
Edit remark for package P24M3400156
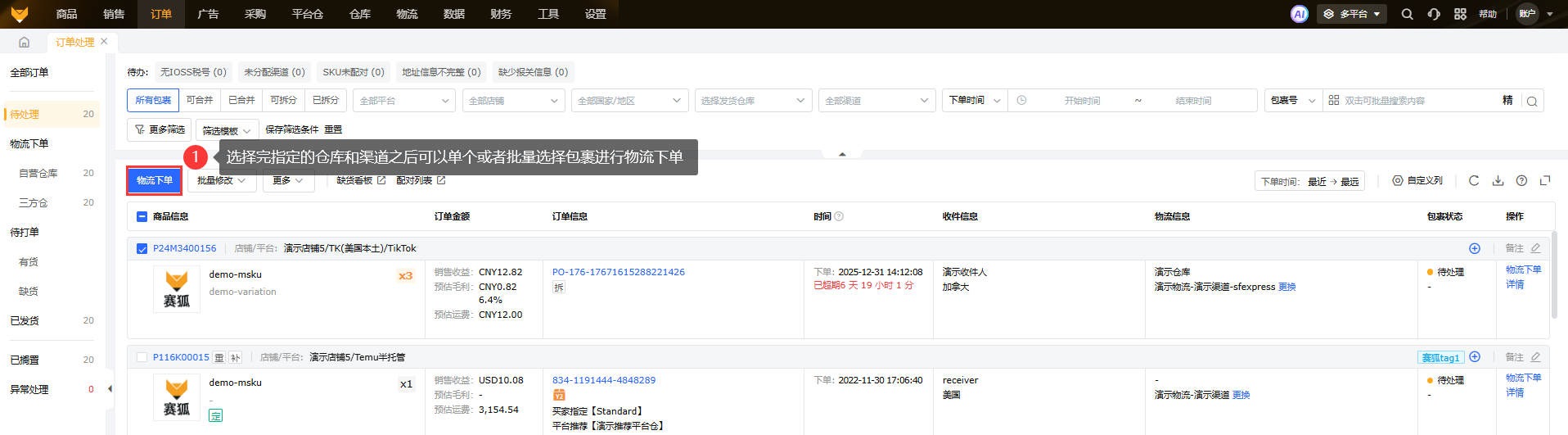click(1535, 248)
